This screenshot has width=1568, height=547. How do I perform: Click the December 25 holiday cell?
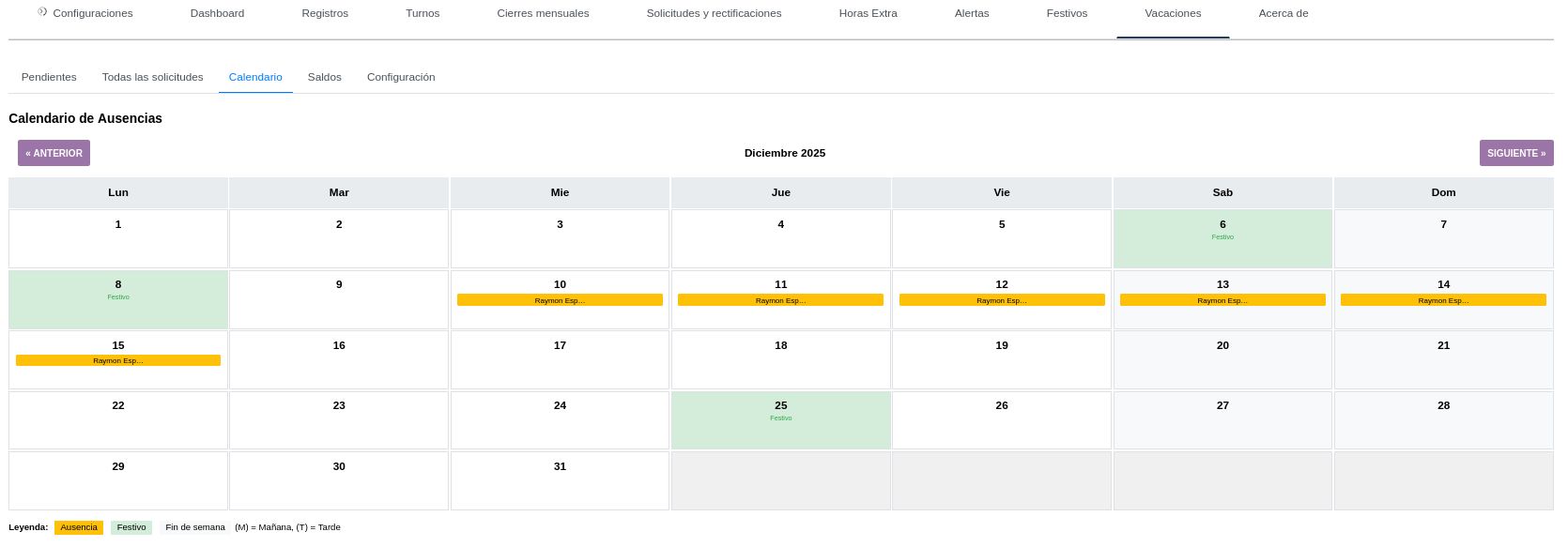coord(780,420)
